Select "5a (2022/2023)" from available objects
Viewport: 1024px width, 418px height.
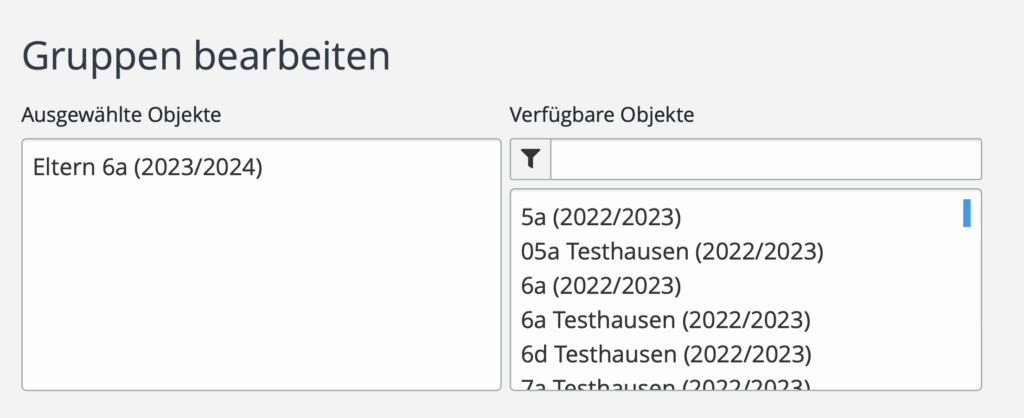(601, 217)
